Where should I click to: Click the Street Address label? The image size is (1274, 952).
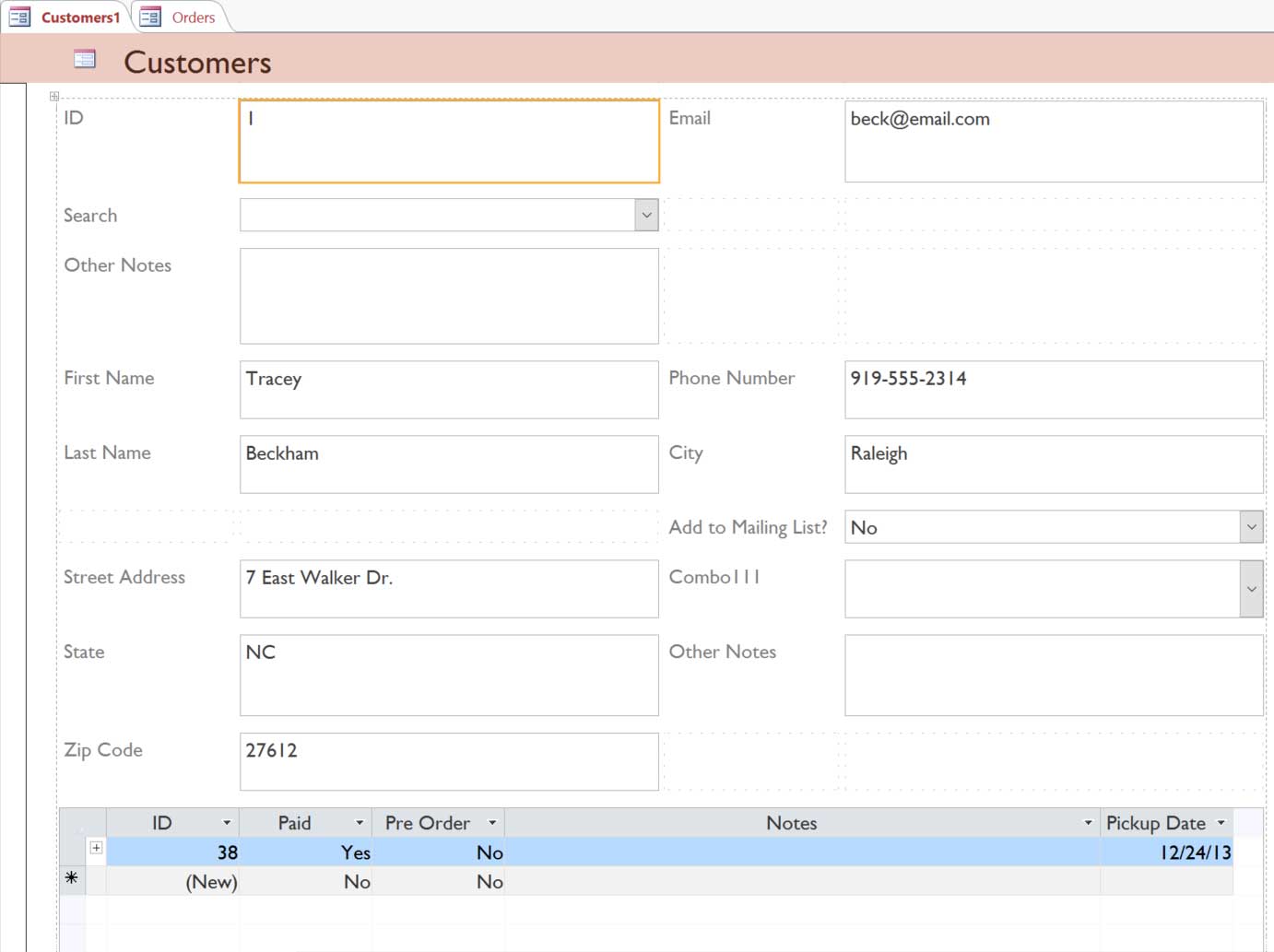point(124,577)
